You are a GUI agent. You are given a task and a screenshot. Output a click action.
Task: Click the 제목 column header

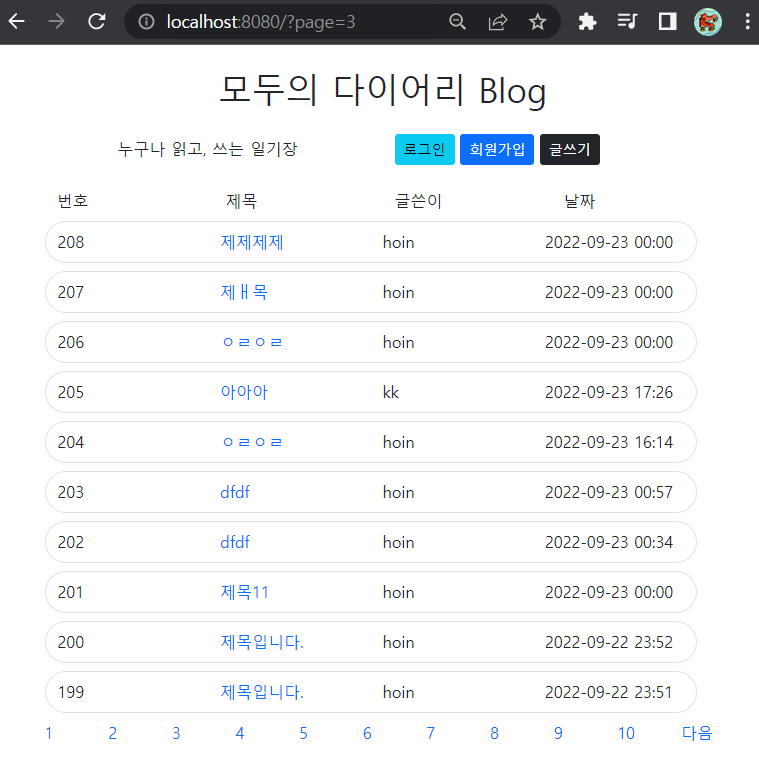tap(241, 201)
